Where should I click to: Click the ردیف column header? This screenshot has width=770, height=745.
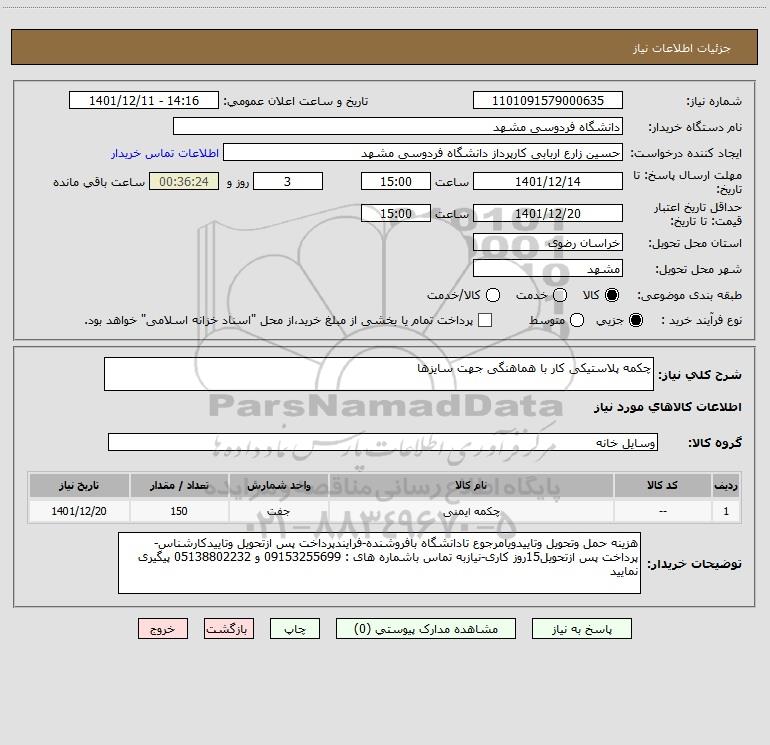pyautogui.click(x=726, y=486)
